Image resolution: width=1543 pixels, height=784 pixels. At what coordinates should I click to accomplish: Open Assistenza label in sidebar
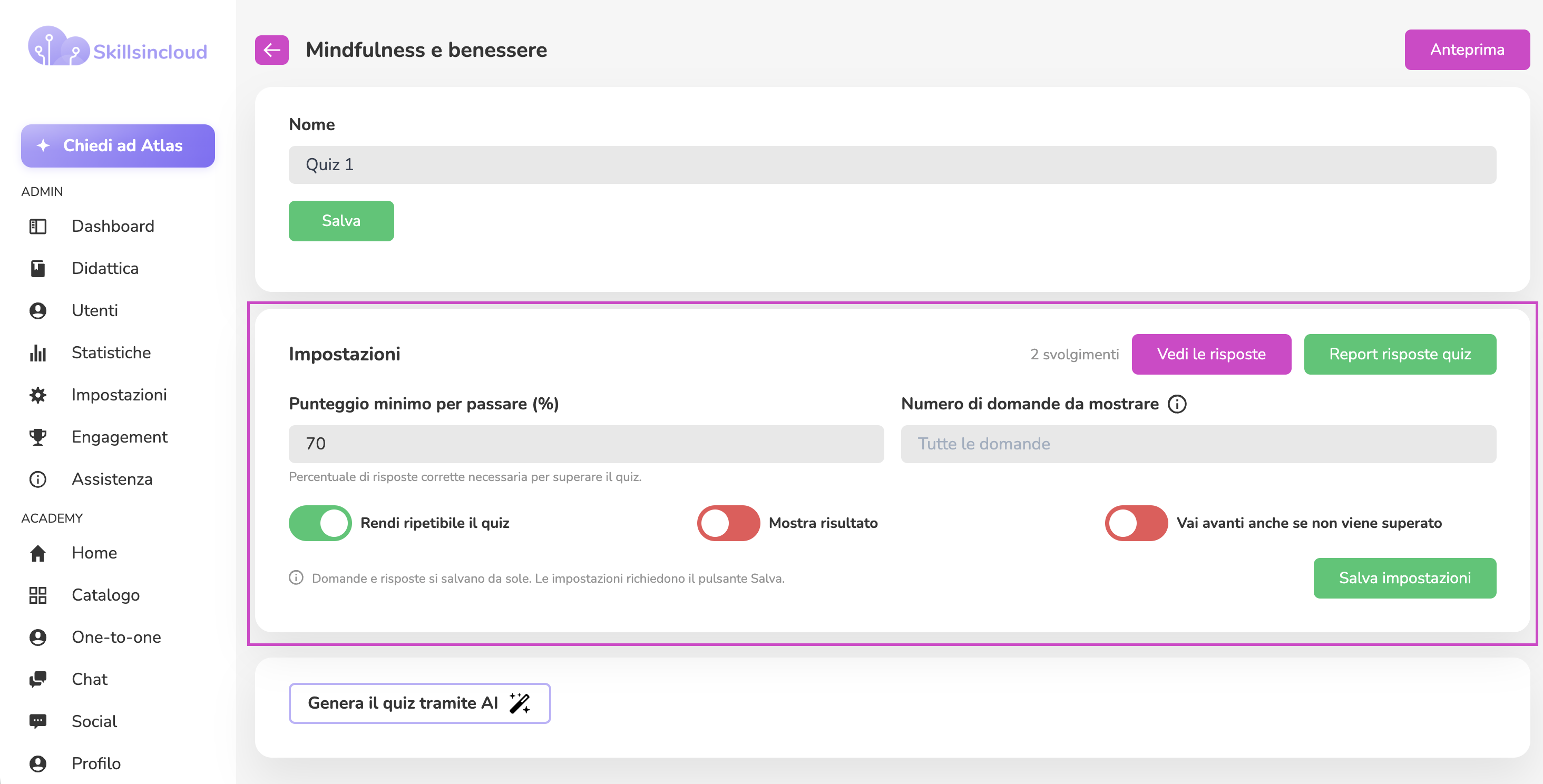(112, 480)
